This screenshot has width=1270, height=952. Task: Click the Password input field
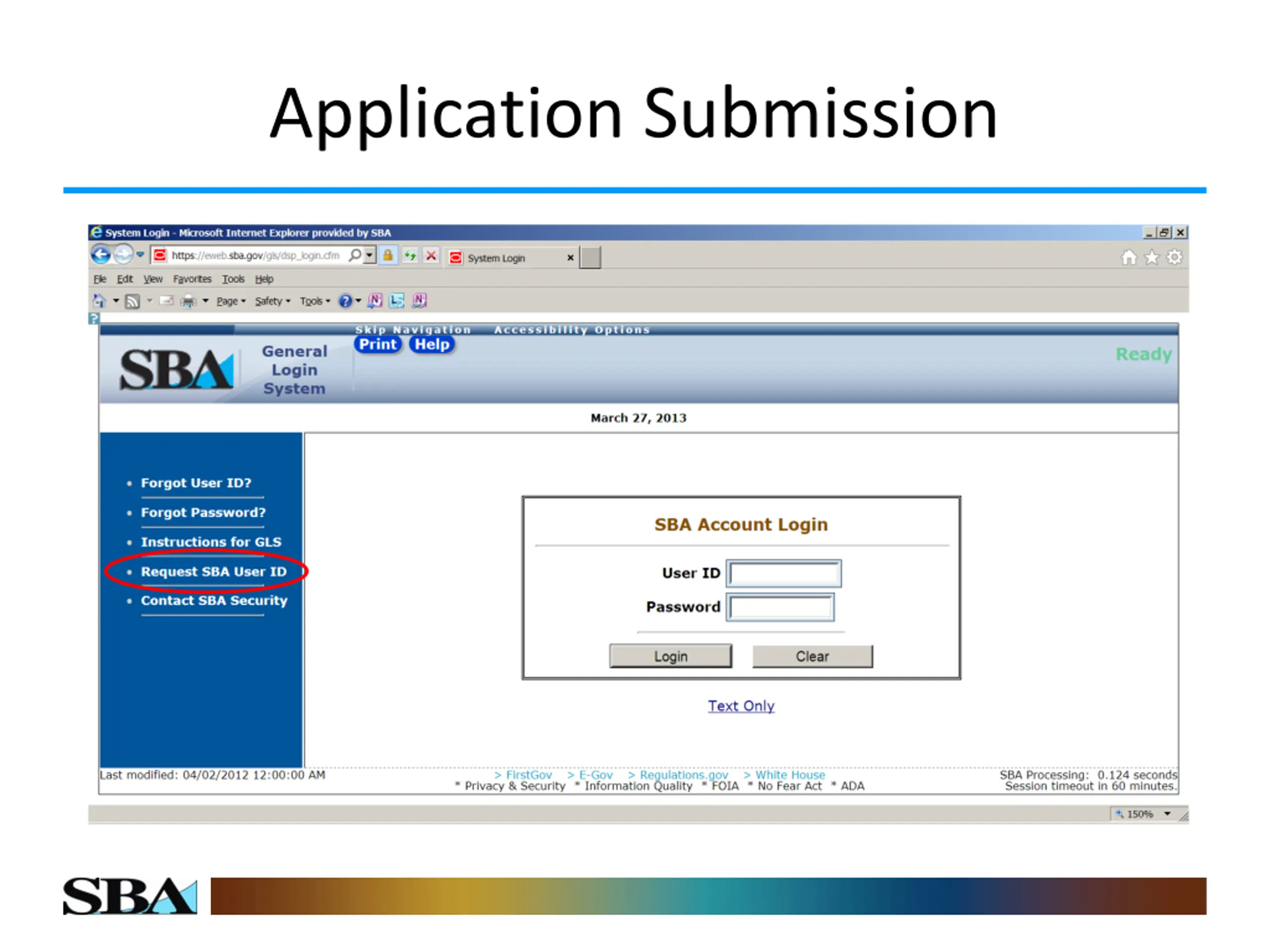click(x=780, y=607)
